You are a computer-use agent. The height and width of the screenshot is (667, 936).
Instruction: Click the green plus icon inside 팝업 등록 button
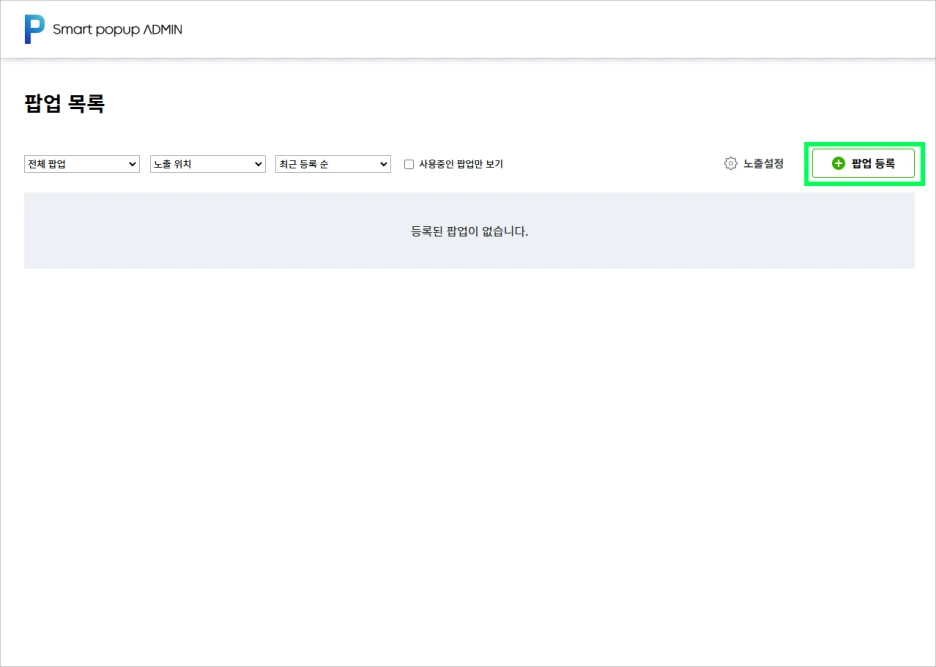[839, 163]
